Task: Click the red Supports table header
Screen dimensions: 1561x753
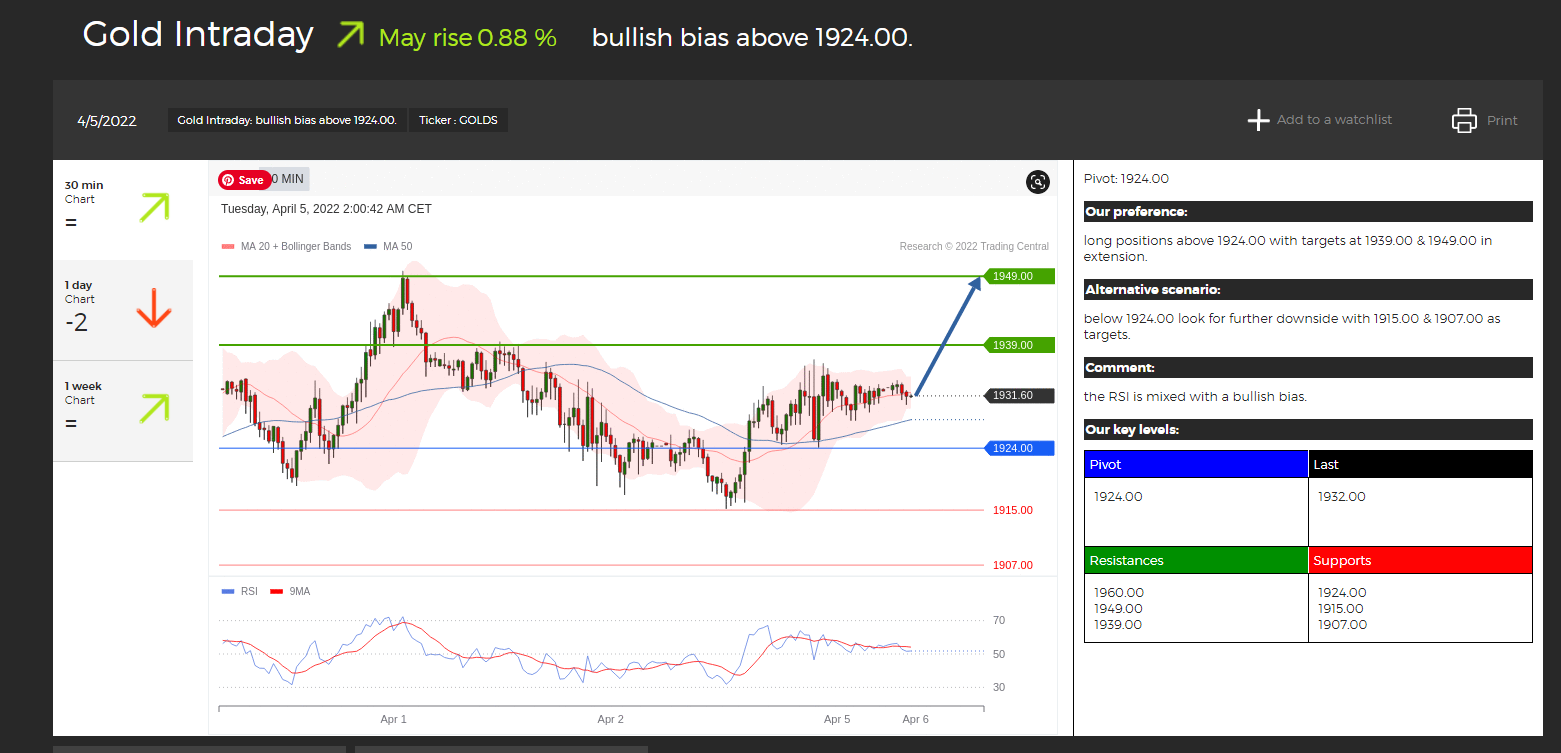Action: tap(1420, 560)
